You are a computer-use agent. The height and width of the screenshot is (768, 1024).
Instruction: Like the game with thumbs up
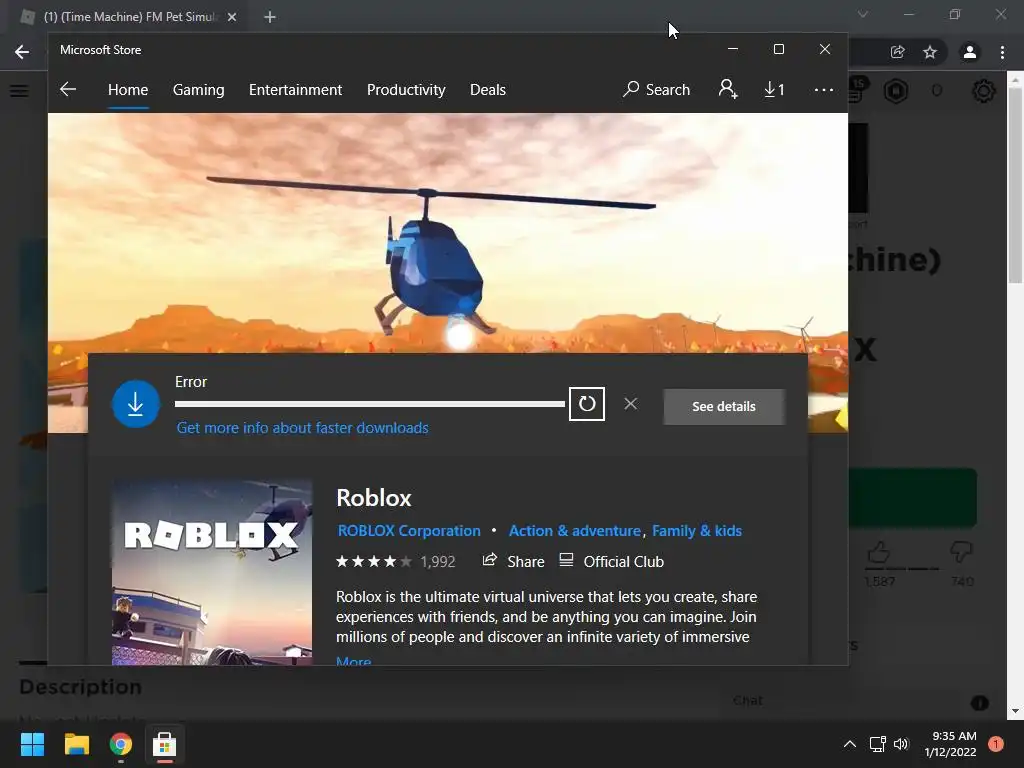coord(879,553)
